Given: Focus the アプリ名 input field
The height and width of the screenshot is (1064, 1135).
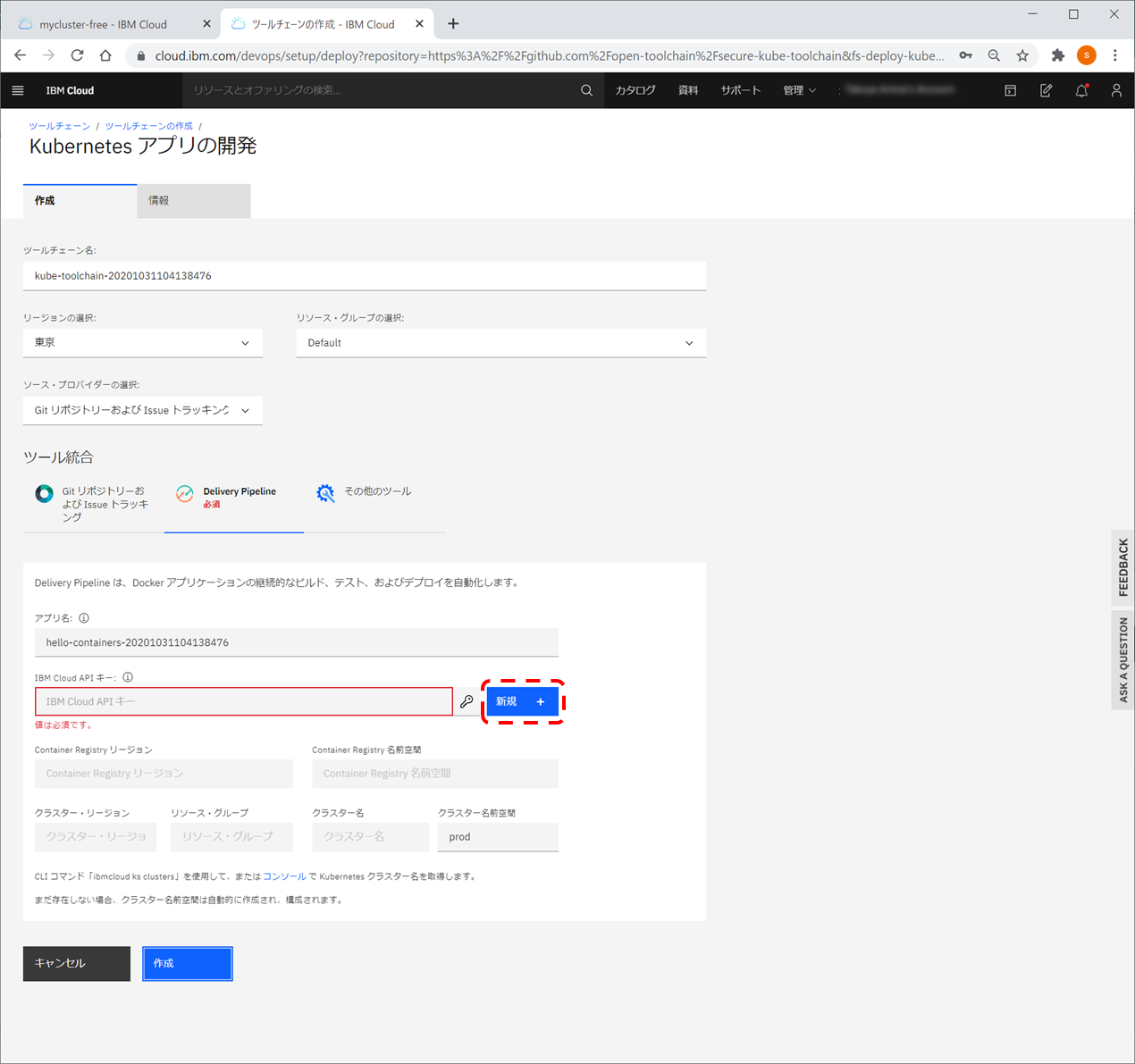Looking at the screenshot, I should (x=297, y=642).
